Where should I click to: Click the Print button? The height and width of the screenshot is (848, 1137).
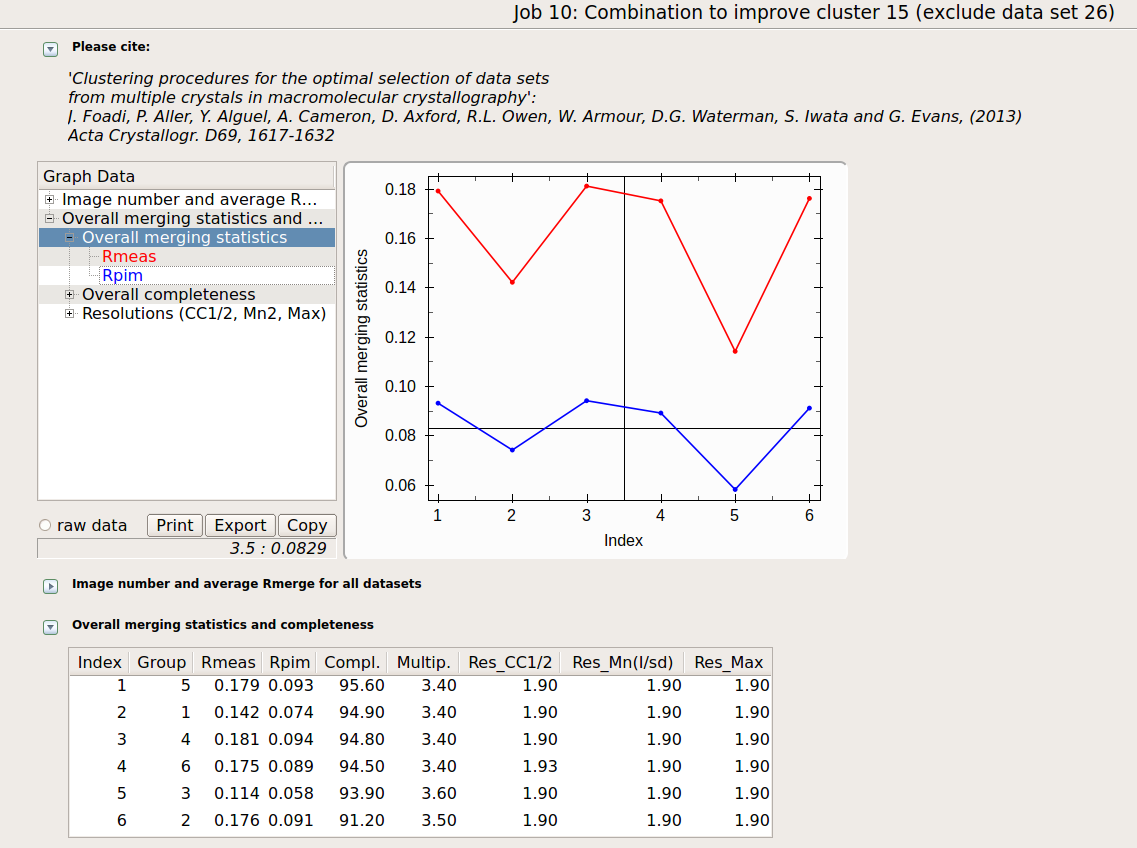click(175, 526)
